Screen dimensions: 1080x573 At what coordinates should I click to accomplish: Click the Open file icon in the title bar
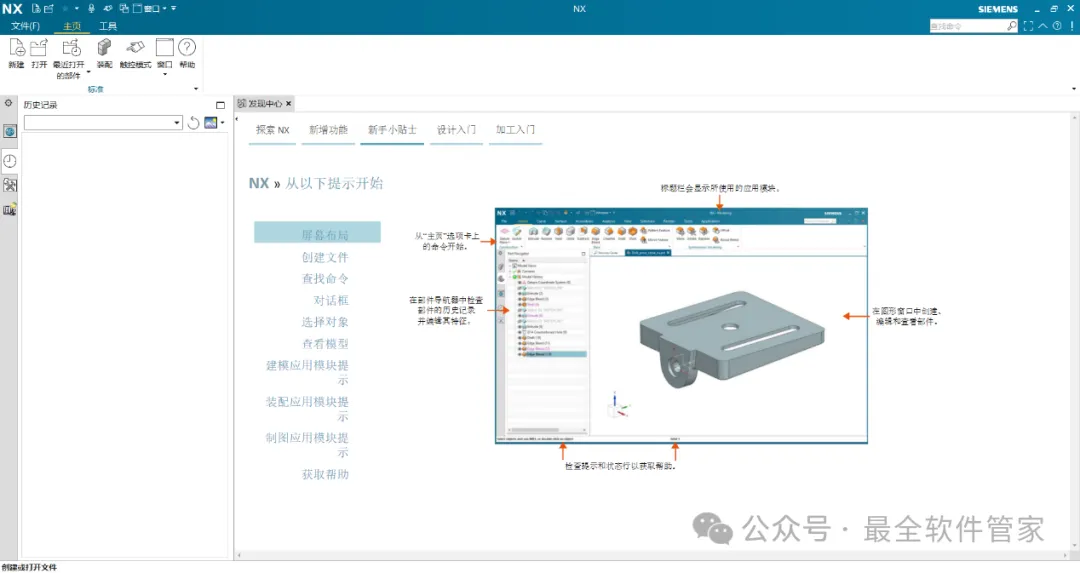49,8
